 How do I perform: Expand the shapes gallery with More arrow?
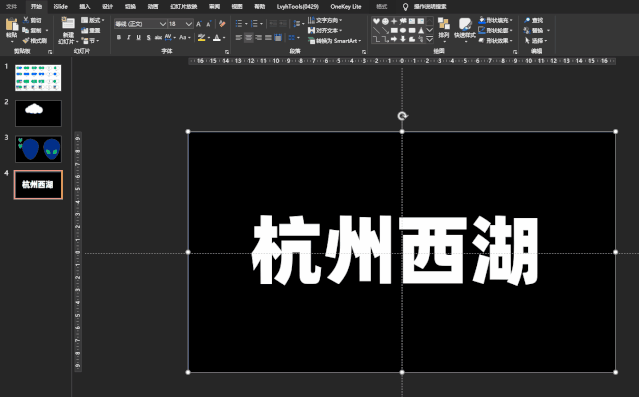pyautogui.click(x=430, y=39)
